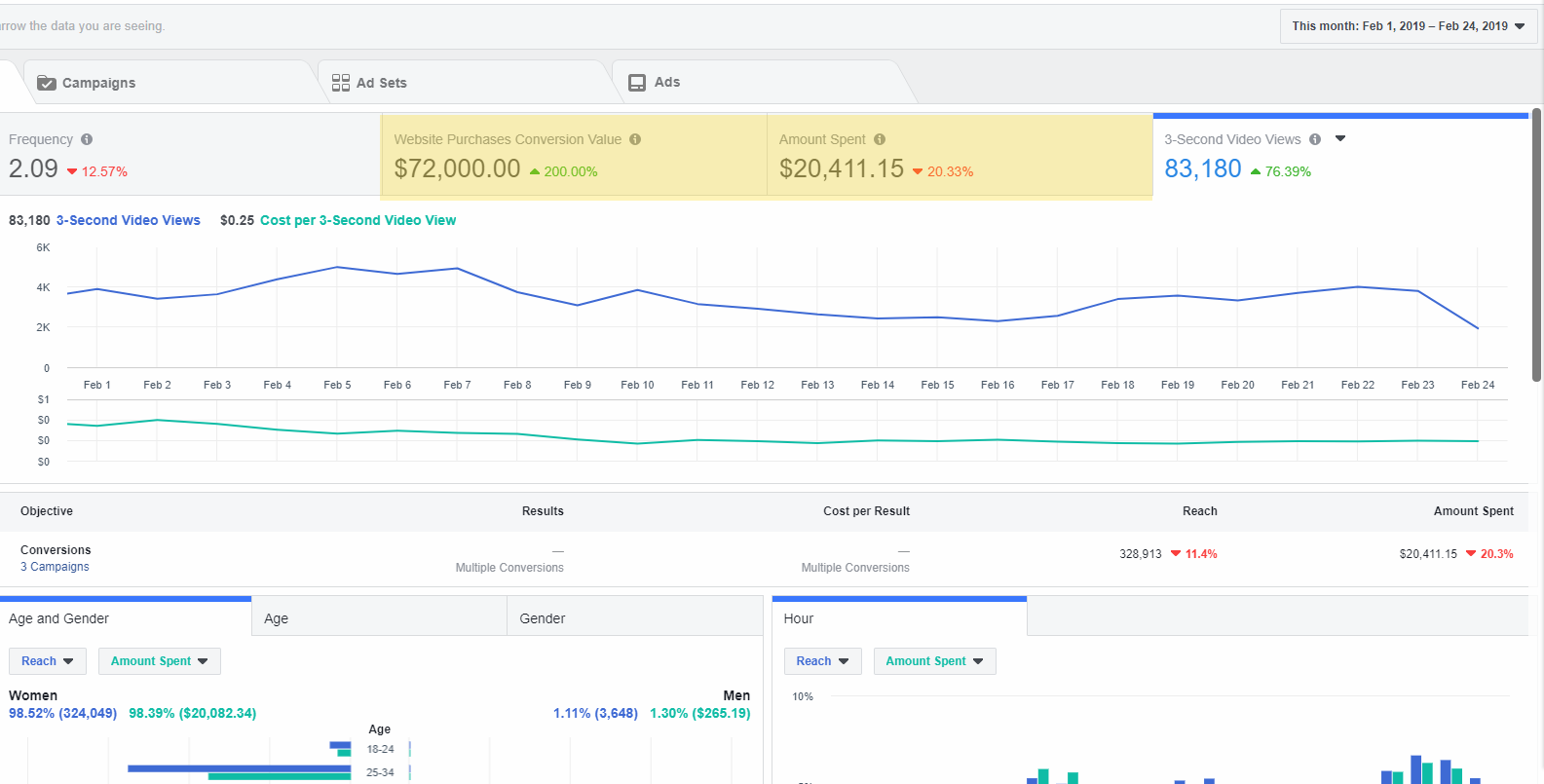Click the Ad Sets grid icon
Screen dimensions: 1544x784
[341, 83]
